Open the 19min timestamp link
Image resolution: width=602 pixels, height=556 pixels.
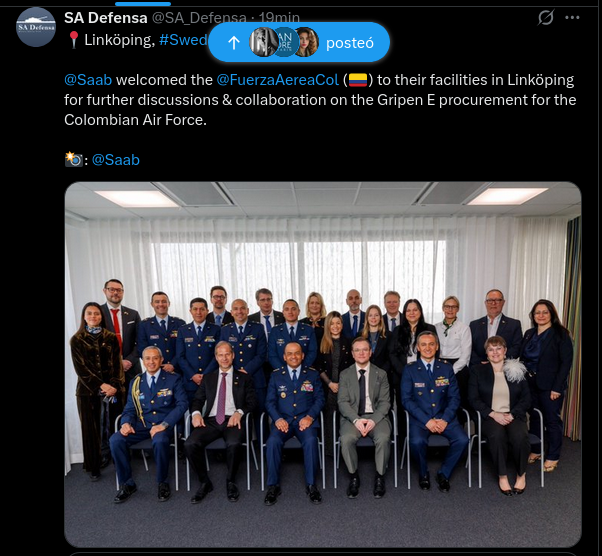pyautogui.click(x=279, y=18)
